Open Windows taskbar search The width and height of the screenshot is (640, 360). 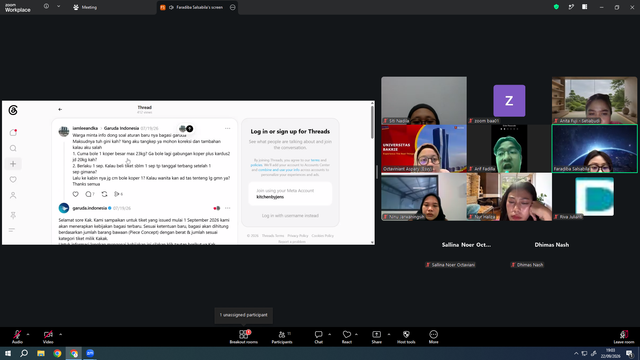(24, 353)
